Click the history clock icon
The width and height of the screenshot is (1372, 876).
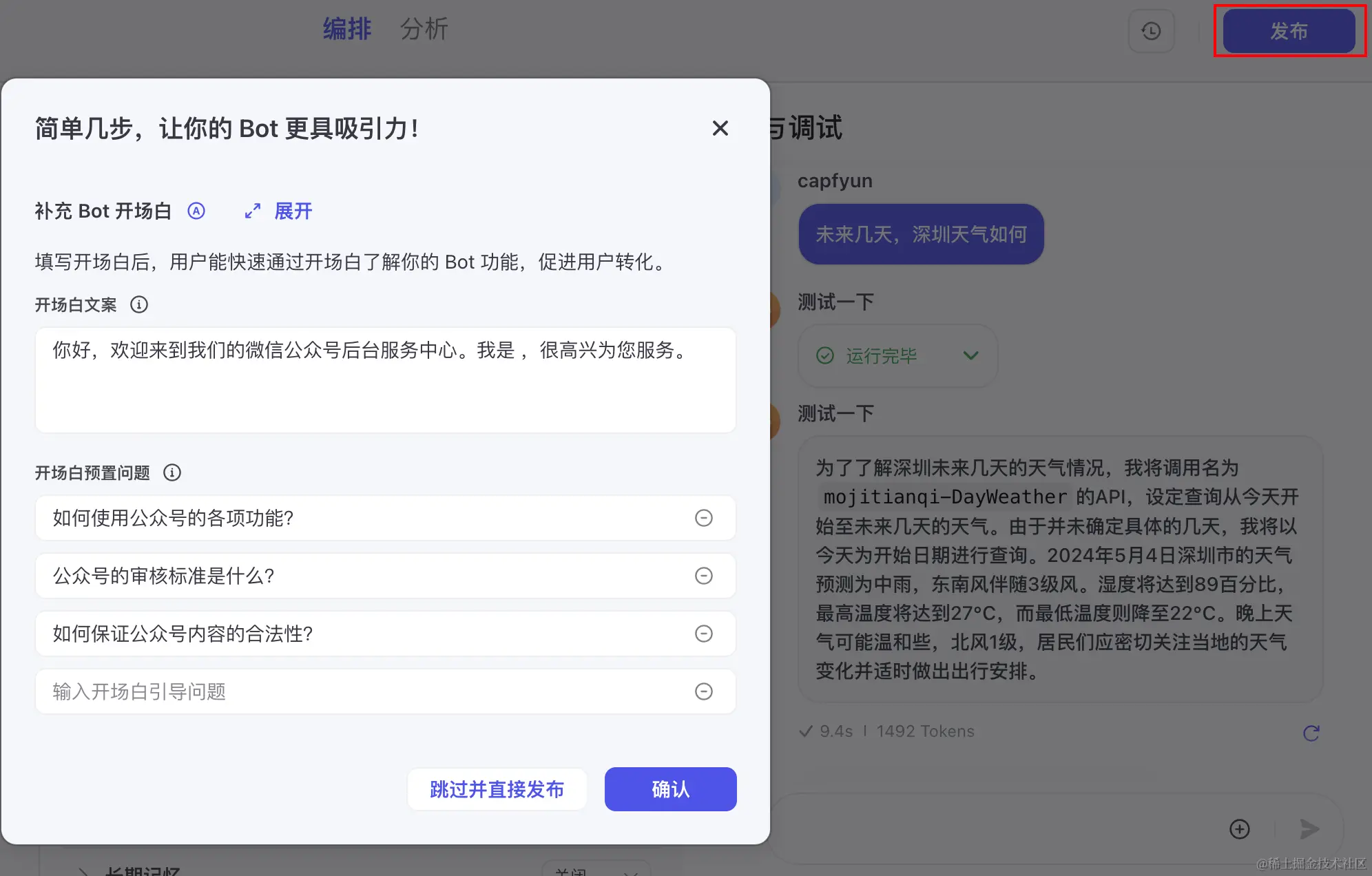click(1151, 31)
